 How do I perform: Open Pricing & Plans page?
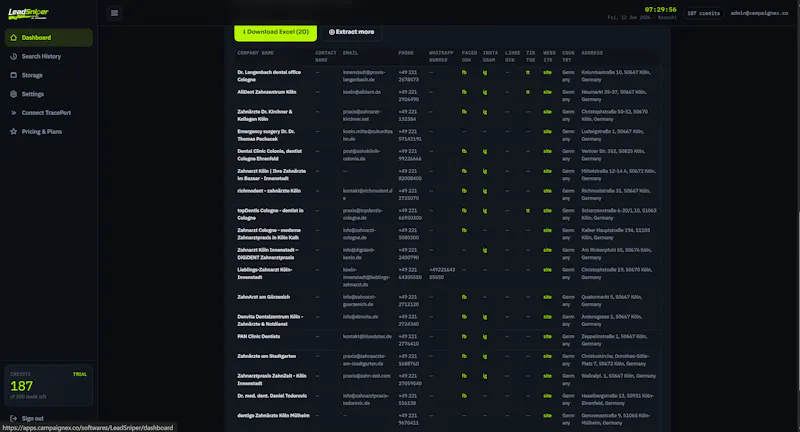pyautogui.click(x=48, y=132)
